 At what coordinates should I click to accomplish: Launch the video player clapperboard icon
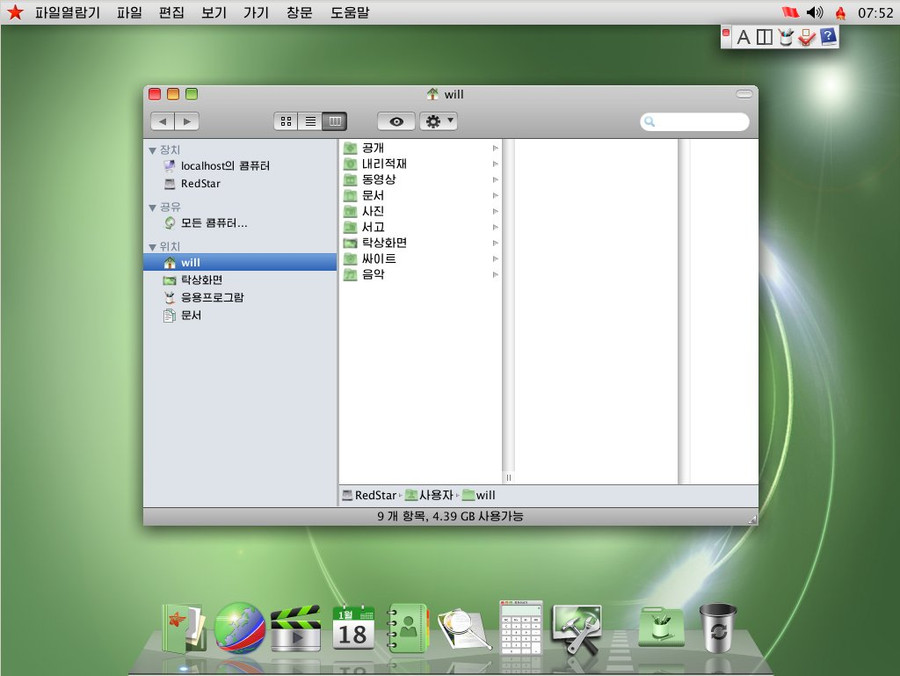tap(296, 629)
